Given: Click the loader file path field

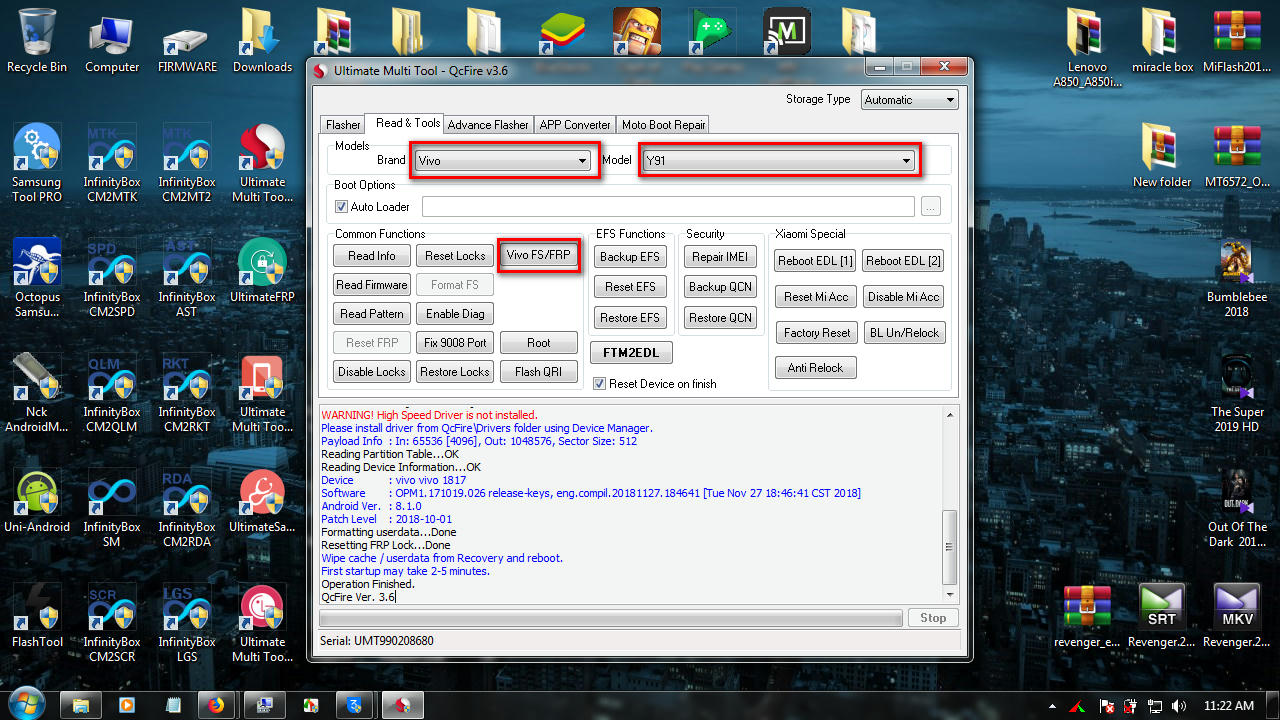Looking at the screenshot, I should pyautogui.click(x=668, y=207).
